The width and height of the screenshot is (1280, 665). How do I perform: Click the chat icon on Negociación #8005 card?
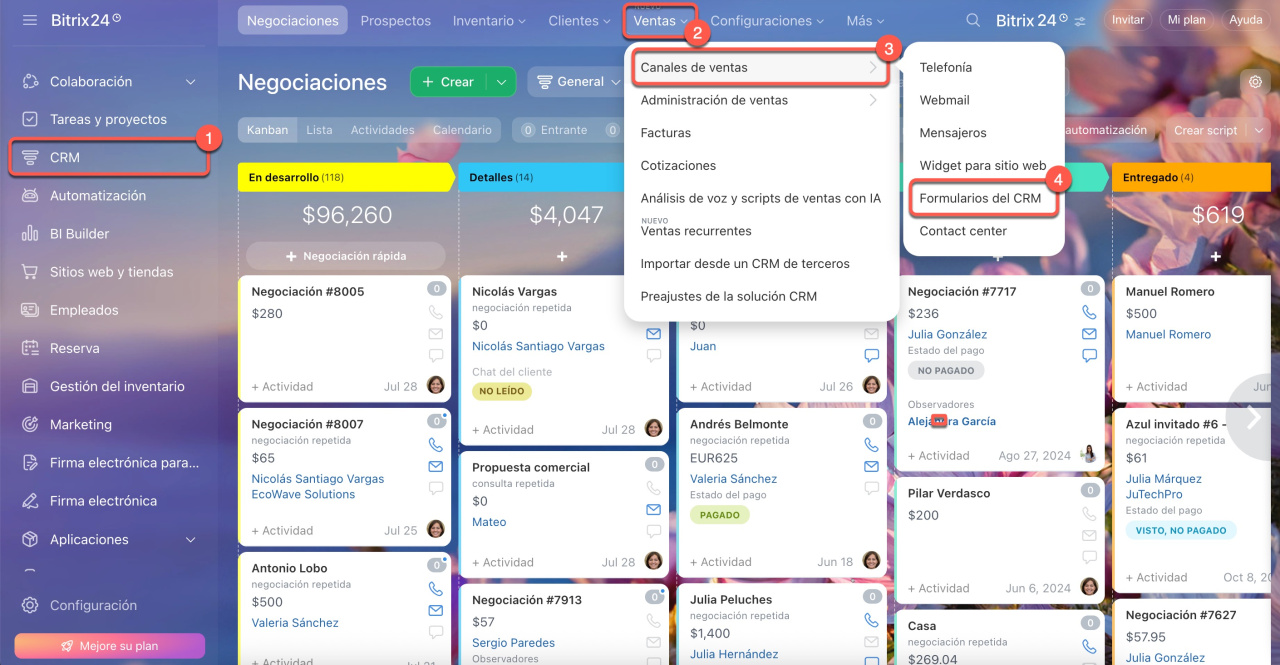point(435,355)
